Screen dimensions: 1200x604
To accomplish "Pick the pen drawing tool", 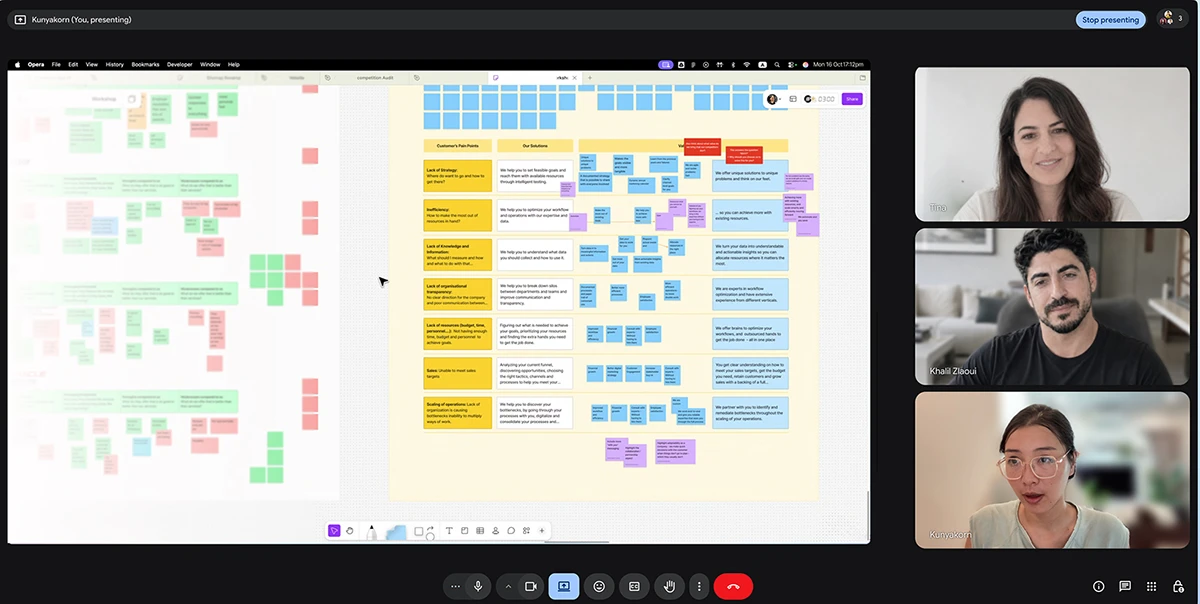I will coord(372,532).
